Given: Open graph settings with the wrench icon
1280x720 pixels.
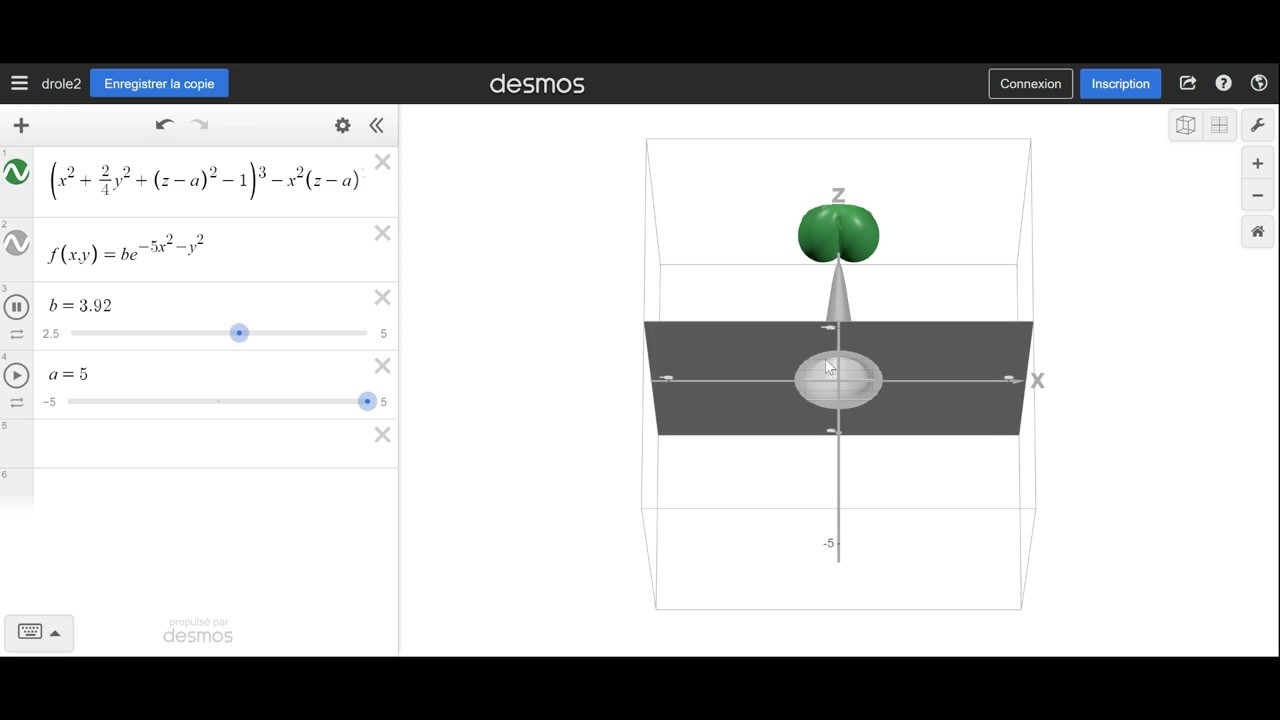Looking at the screenshot, I should tap(1257, 125).
